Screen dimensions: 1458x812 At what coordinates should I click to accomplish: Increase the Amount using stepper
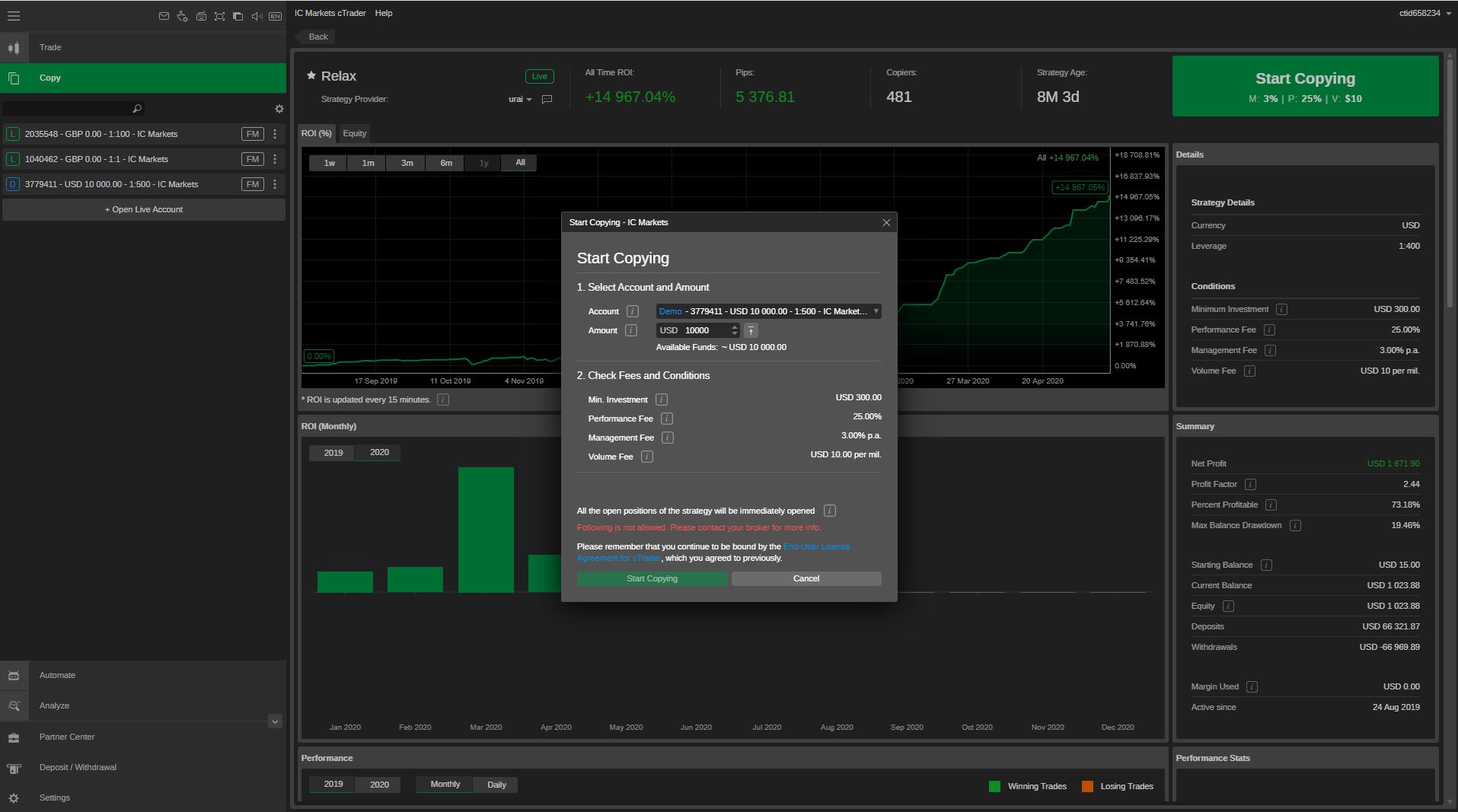coord(735,327)
